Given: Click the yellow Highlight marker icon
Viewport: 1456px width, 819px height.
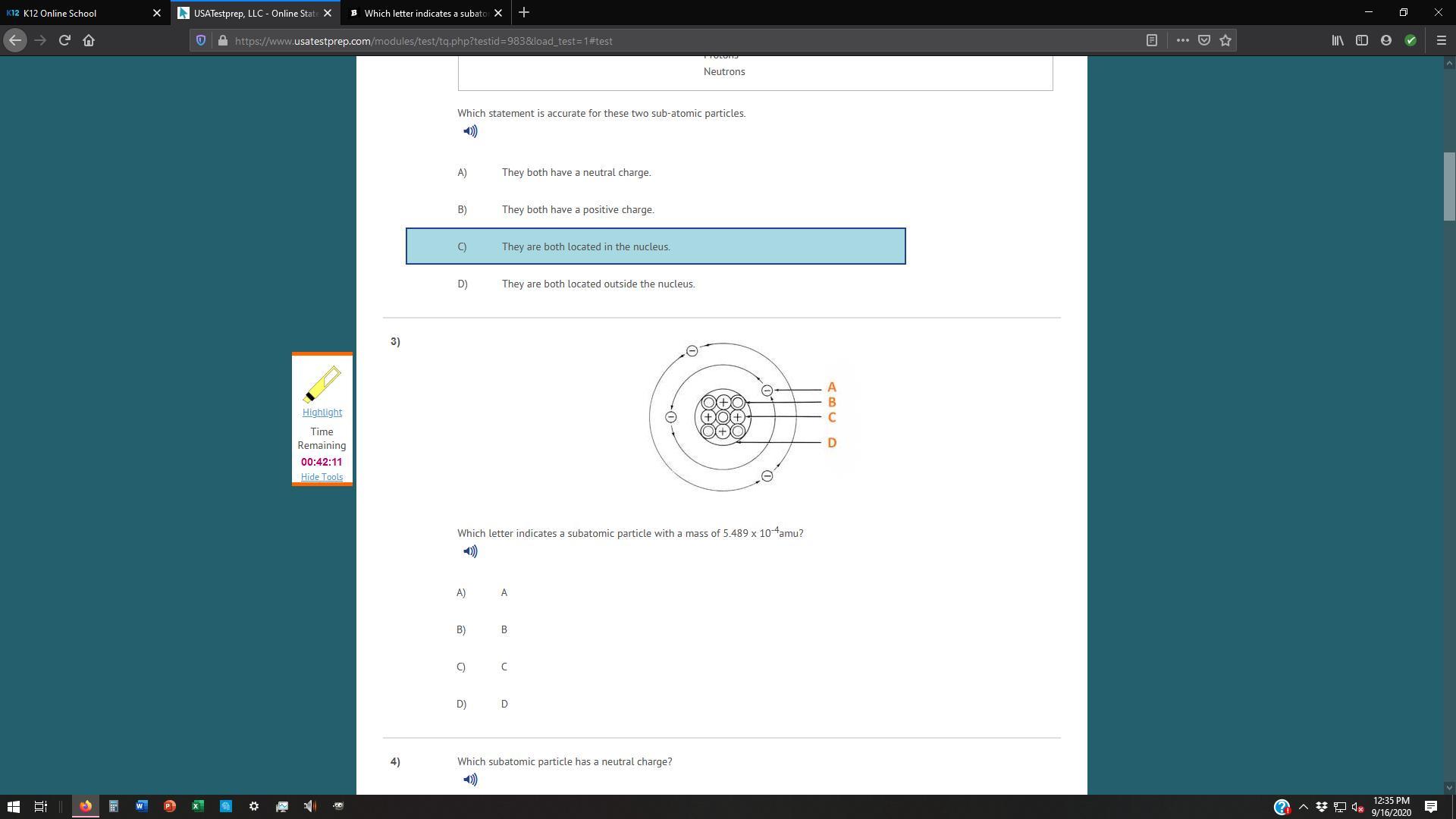Looking at the screenshot, I should pos(322,384).
